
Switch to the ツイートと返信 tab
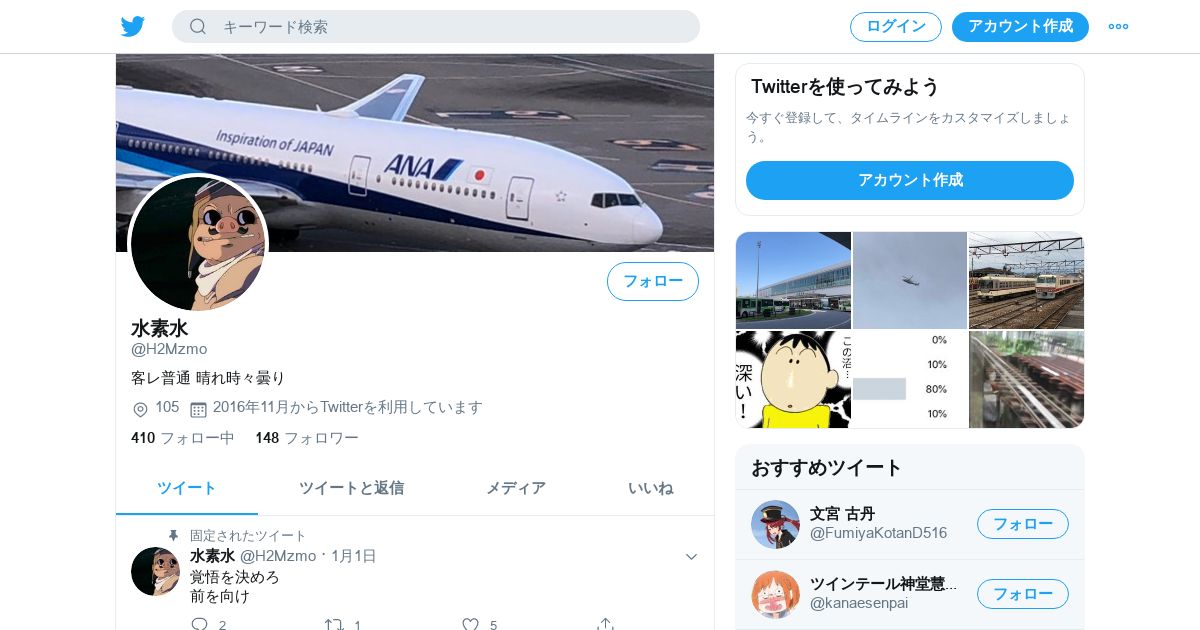pyautogui.click(x=351, y=488)
